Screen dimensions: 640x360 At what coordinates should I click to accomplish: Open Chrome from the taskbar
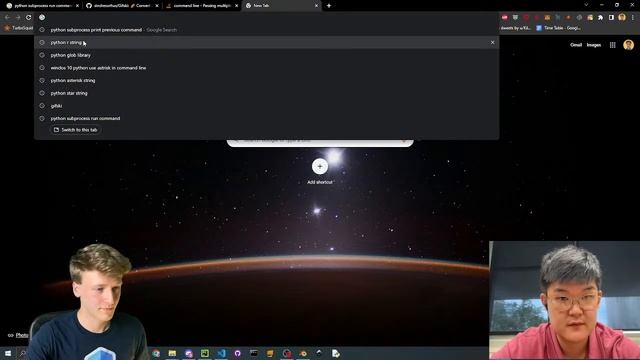coord(156,353)
